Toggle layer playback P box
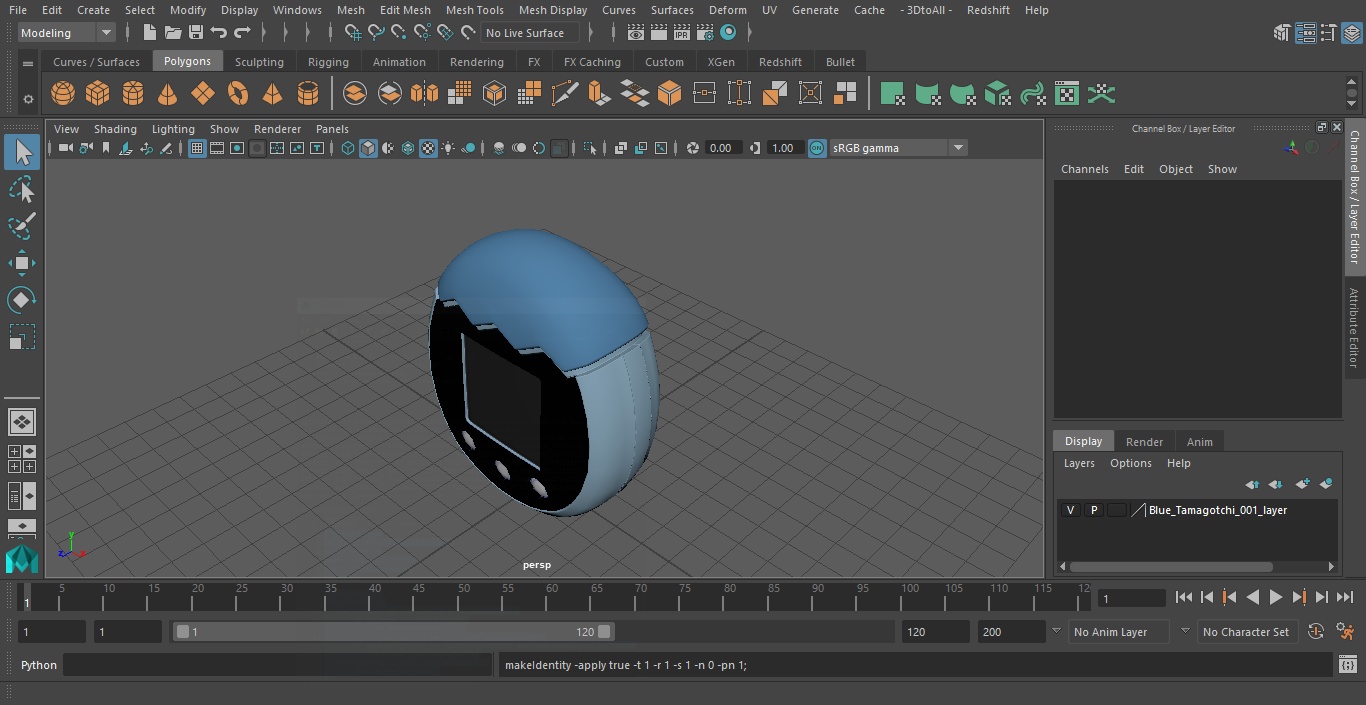This screenshot has width=1366, height=705. [1093, 510]
